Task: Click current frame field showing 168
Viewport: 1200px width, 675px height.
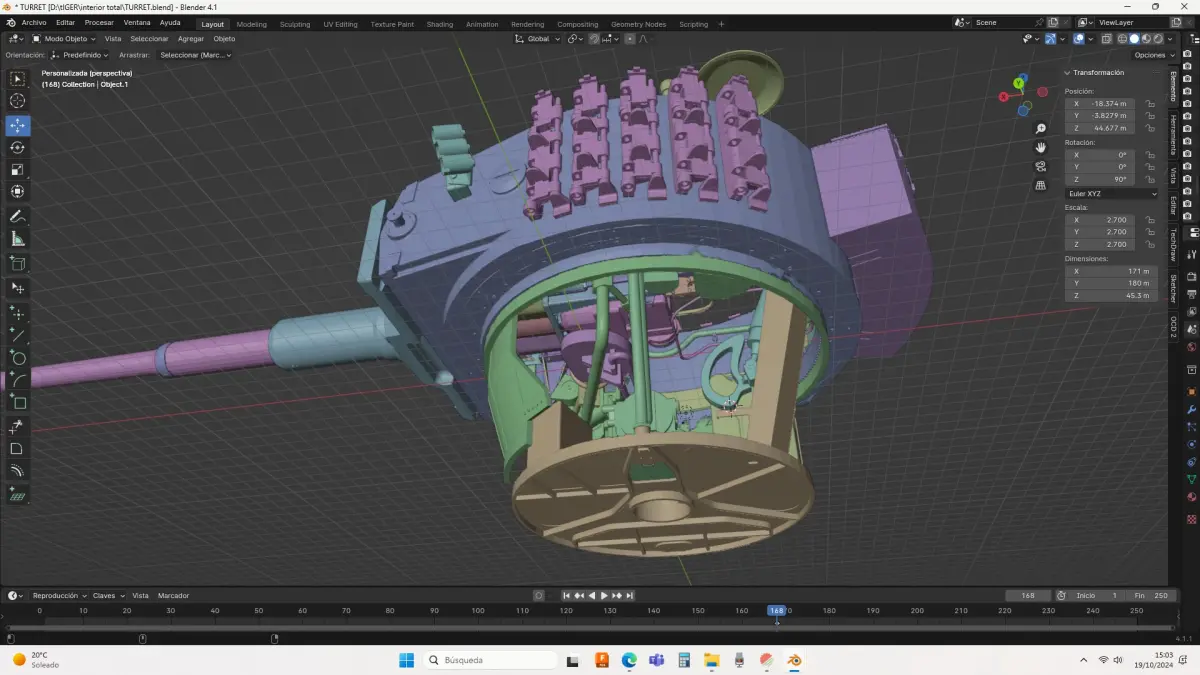Action: point(1028,595)
